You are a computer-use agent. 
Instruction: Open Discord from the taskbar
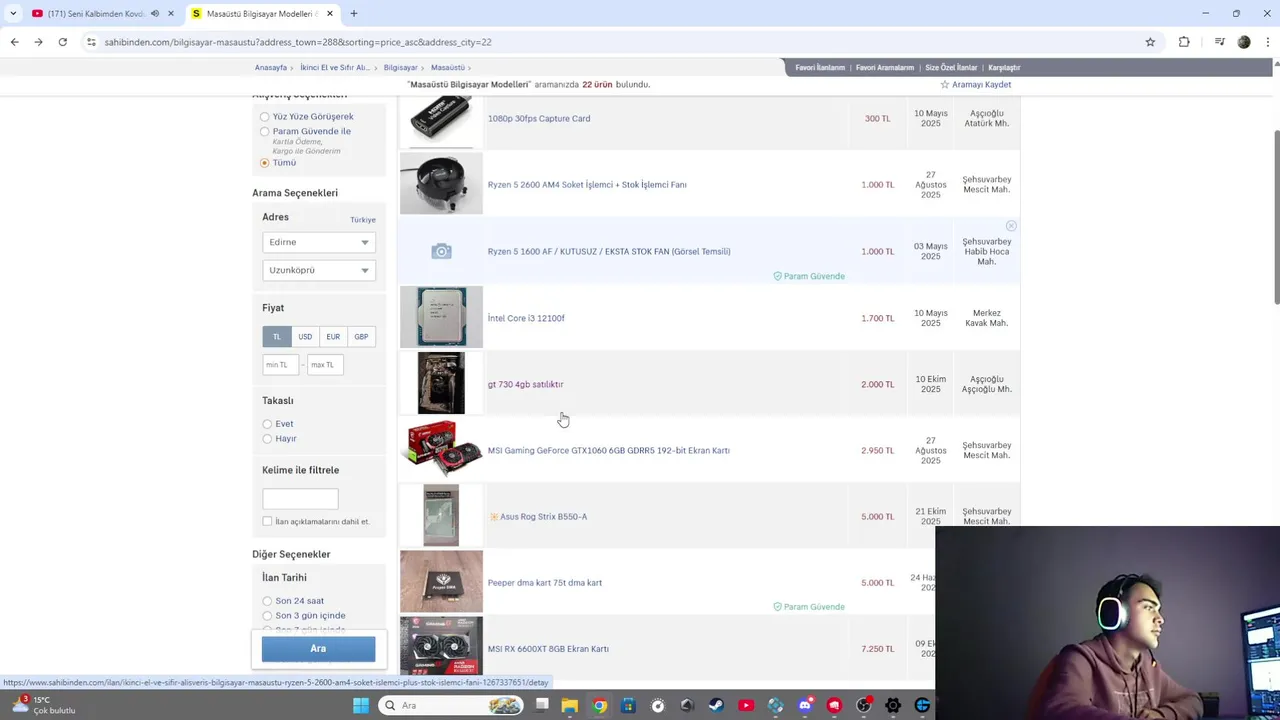tap(805, 705)
